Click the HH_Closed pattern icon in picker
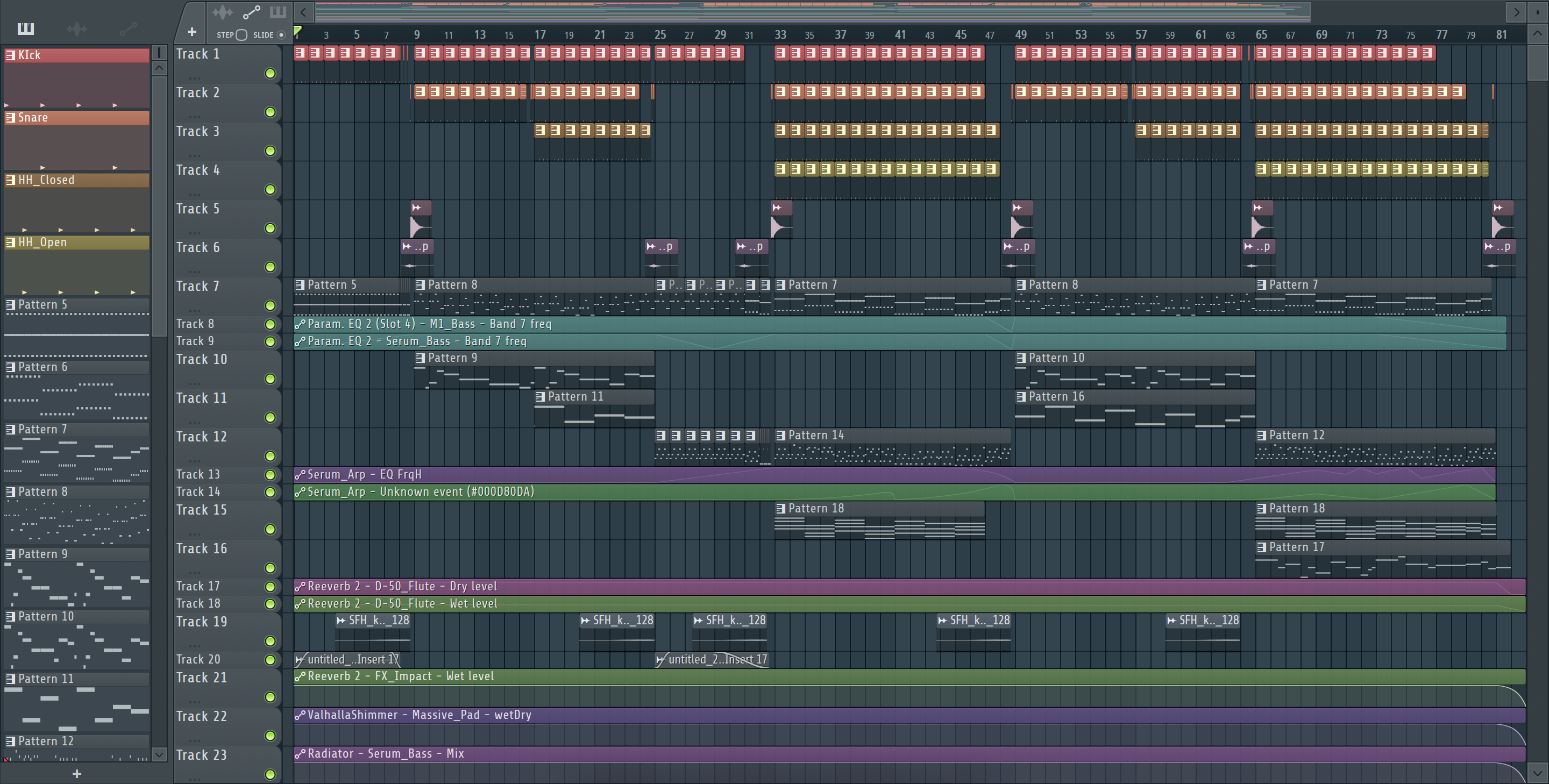The height and width of the screenshot is (784, 1549). tap(10, 180)
